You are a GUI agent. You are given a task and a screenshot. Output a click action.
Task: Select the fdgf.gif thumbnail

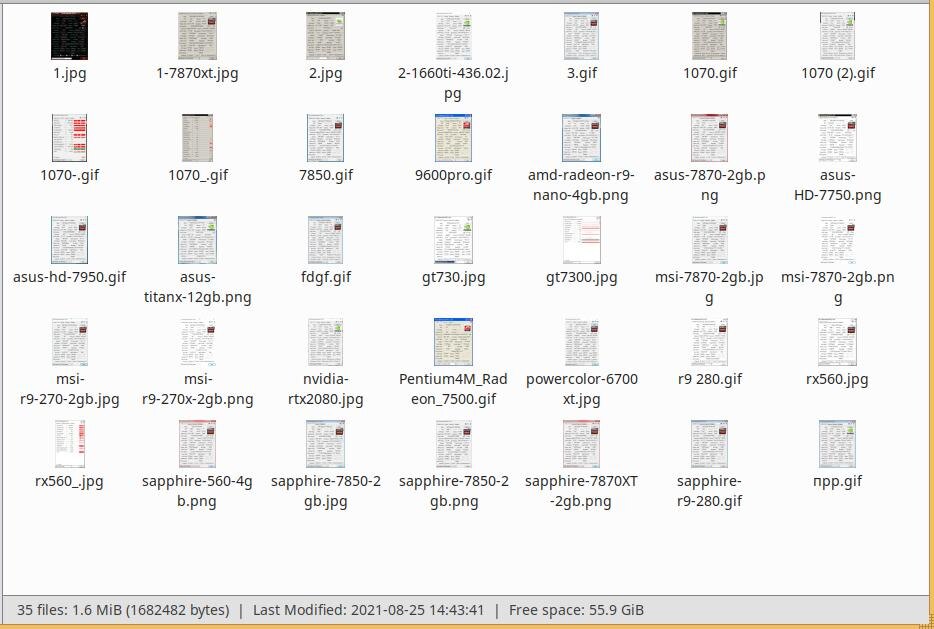point(325,239)
